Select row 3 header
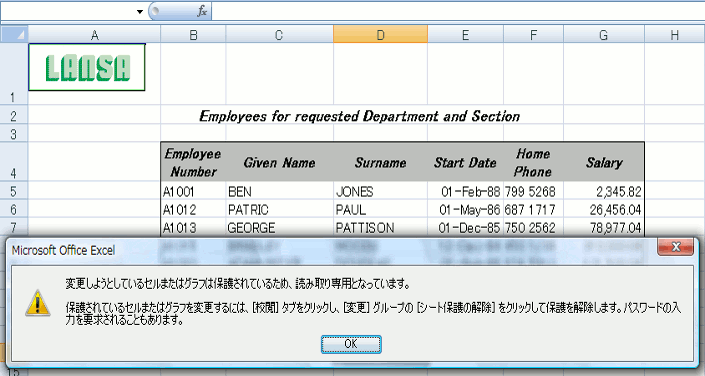 pos(14,134)
